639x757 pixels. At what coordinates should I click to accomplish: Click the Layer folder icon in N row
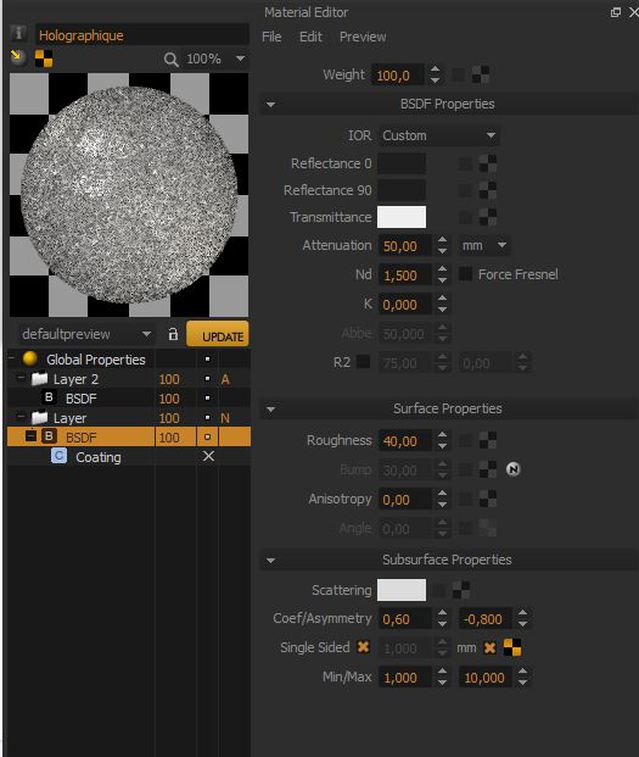[40, 417]
